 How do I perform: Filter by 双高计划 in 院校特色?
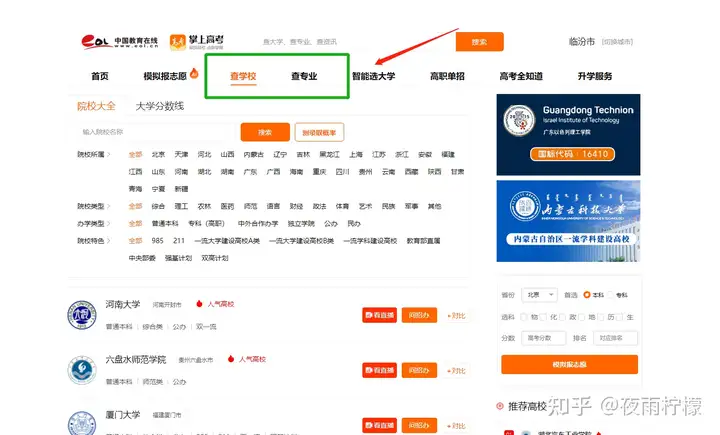coord(214,258)
